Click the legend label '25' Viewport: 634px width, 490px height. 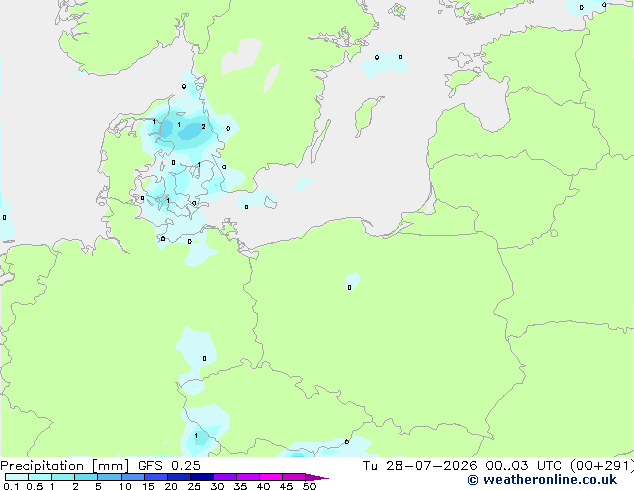click(194, 486)
